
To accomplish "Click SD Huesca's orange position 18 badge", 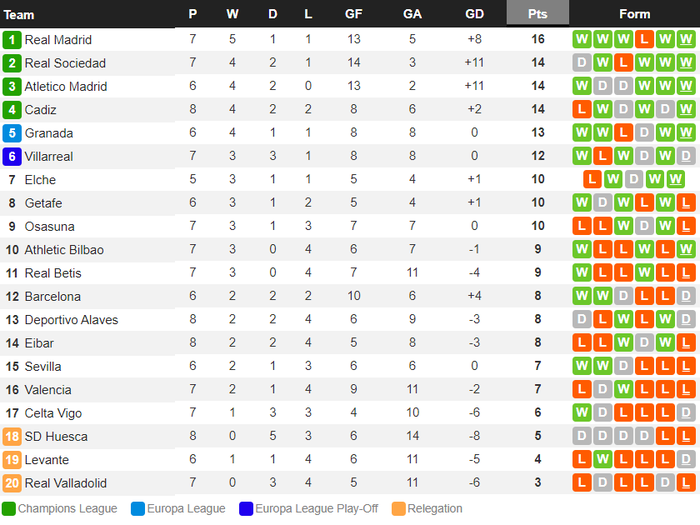I will pos(12,436).
